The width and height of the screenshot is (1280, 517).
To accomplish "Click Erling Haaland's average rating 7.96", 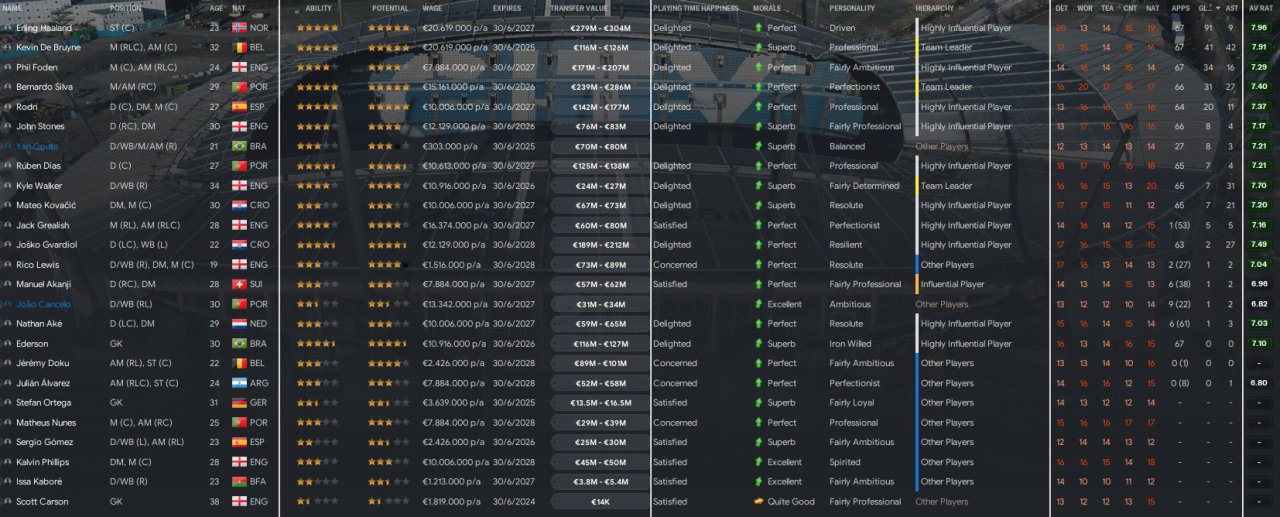I will 1260,28.
